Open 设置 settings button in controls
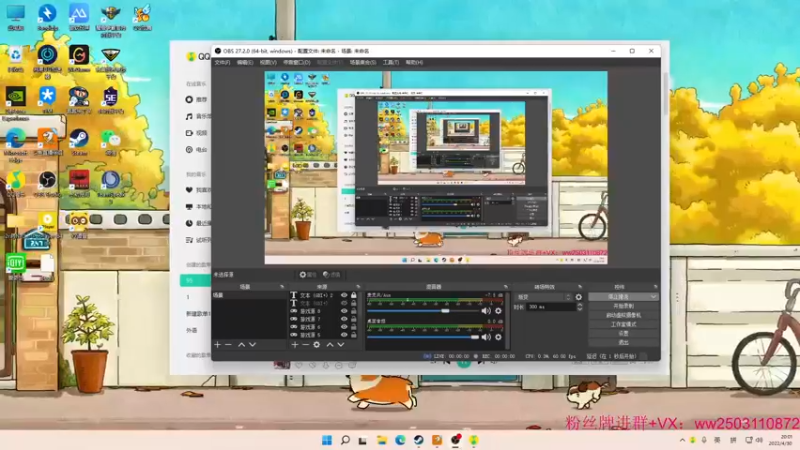 point(623,333)
